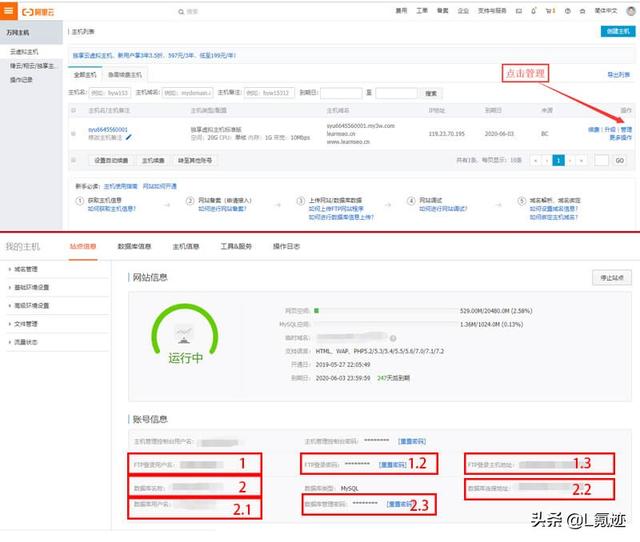The image size is (640, 542).
Task: Click 转至其他账号 button
Action: tap(195, 160)
